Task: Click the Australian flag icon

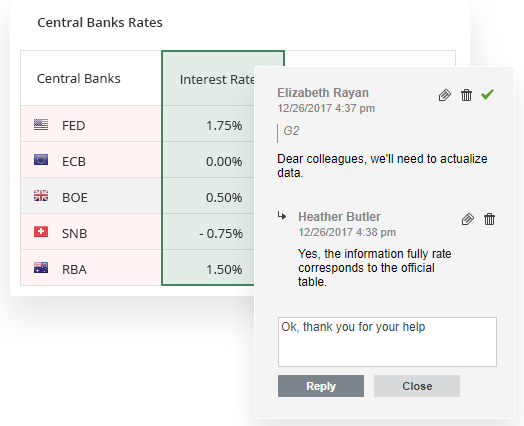Action: coord(41,268)
